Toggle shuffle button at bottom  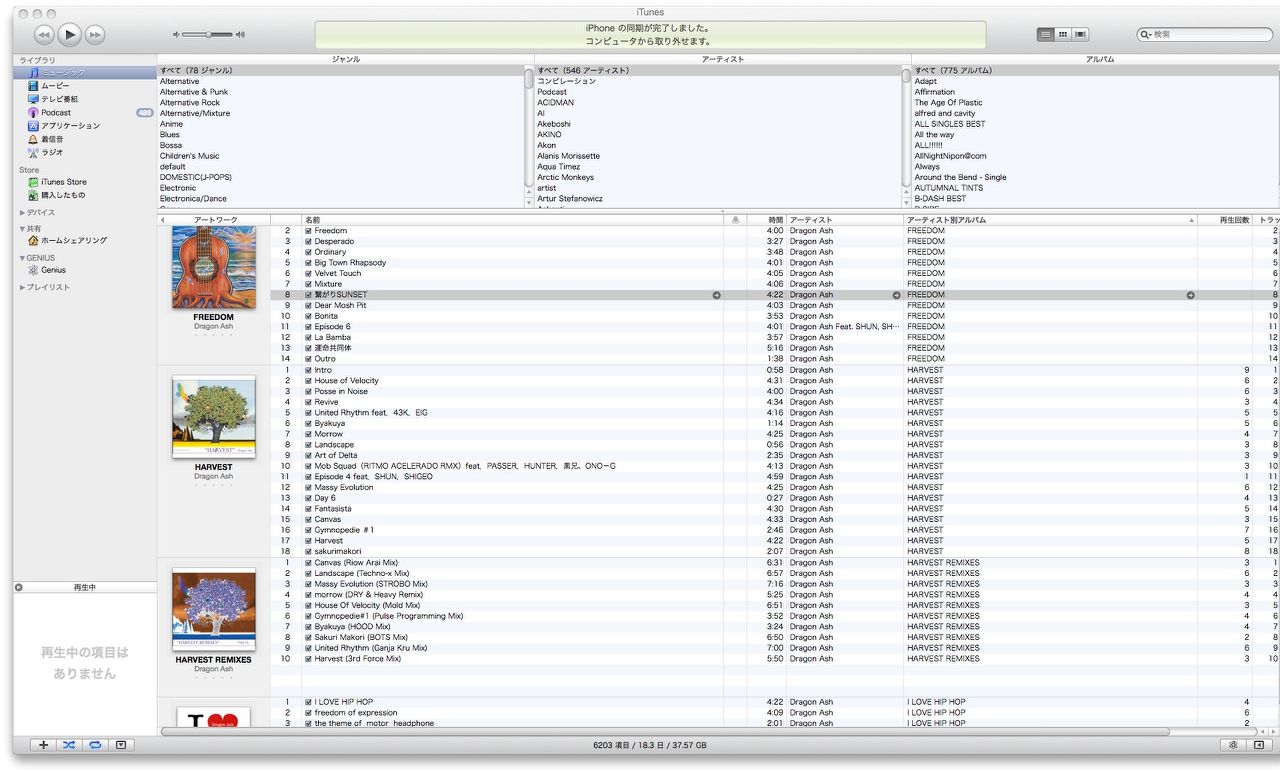[69, 745]
